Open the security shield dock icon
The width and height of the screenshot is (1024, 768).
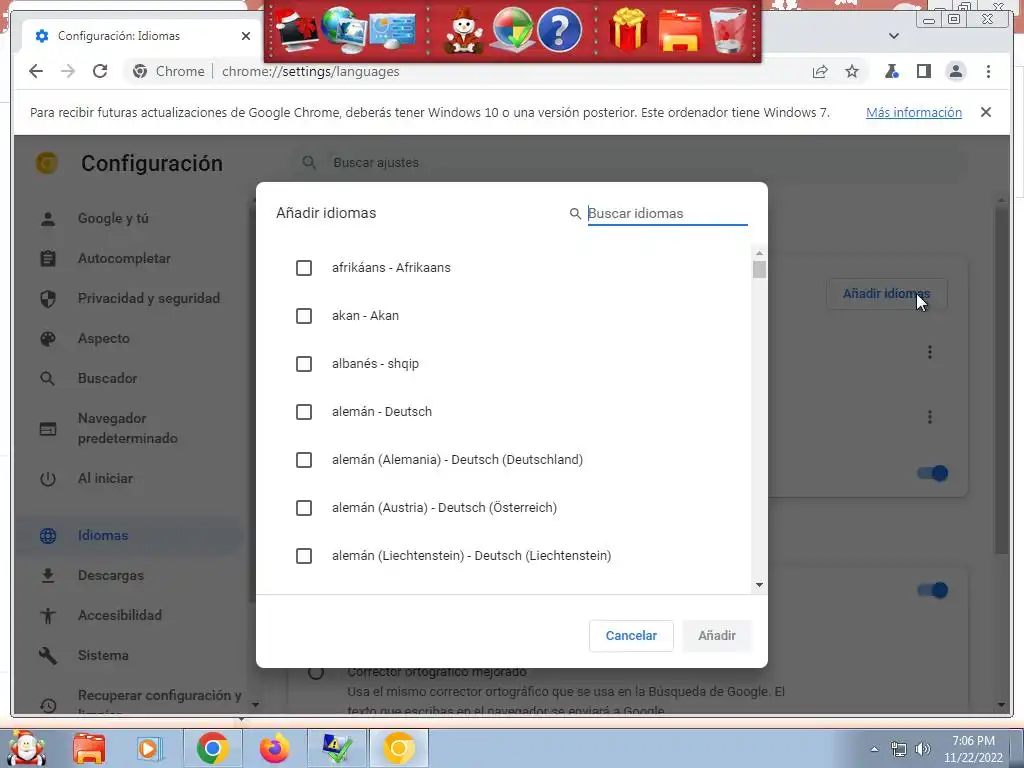coord(512,30)
